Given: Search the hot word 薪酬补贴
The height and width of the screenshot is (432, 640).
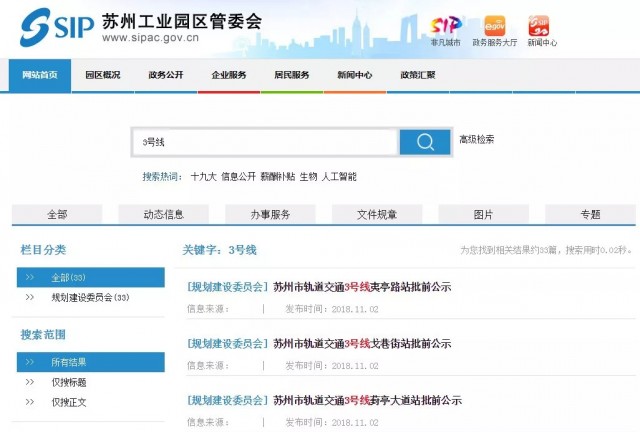Looking at the screenshot, I should point(278,177).
